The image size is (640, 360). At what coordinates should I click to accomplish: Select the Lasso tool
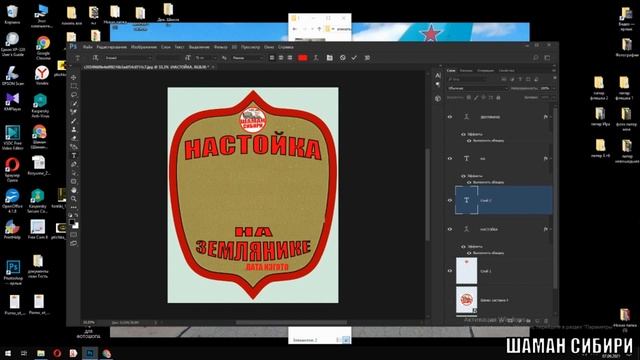74,95
